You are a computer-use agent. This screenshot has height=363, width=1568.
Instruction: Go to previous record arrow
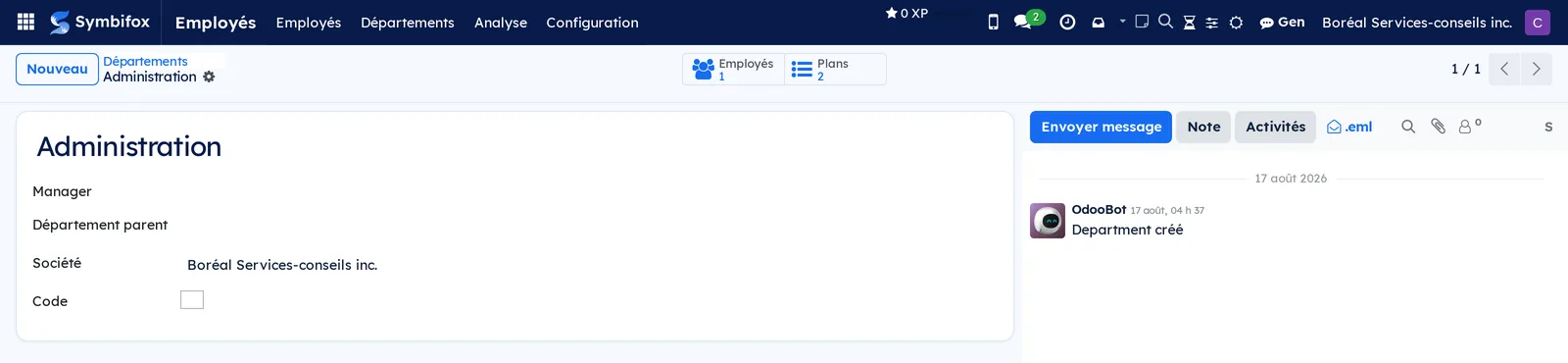coord(1504,69)
